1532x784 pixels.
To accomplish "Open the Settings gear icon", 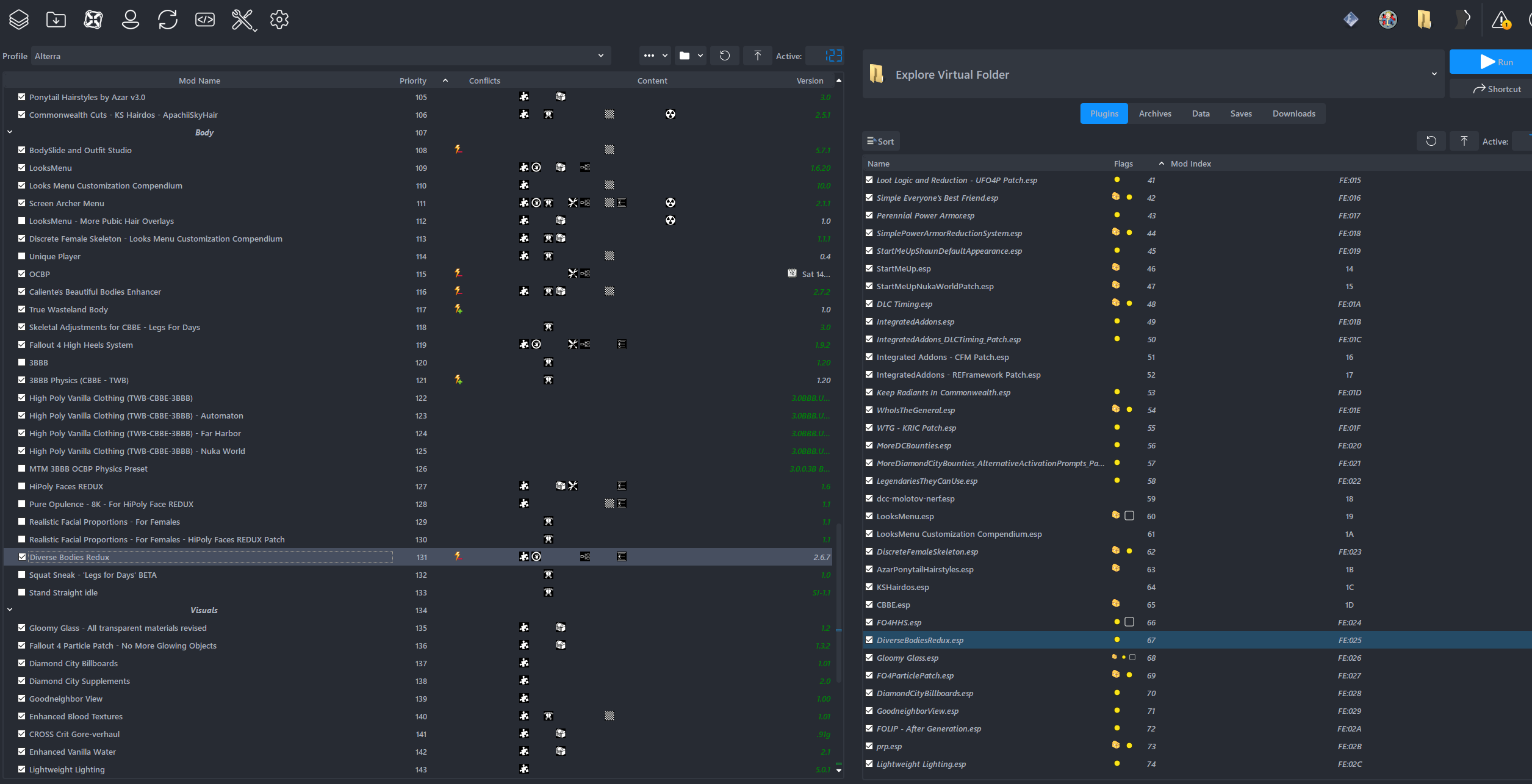I will click(279, 20).
